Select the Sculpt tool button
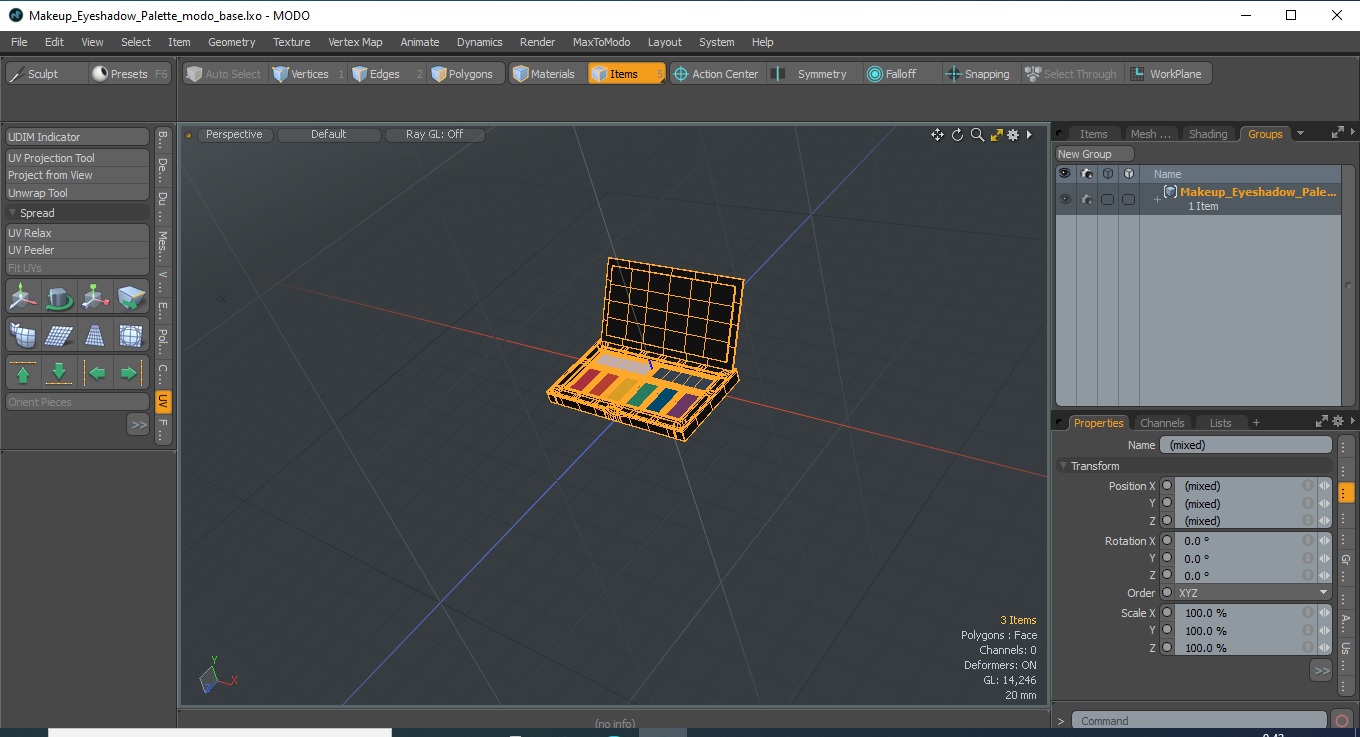1360x737 pixels. point(46,74)
